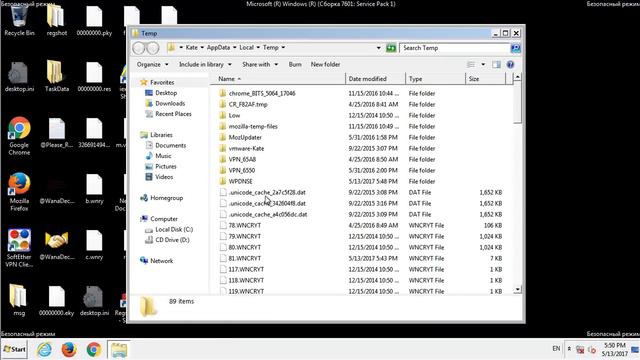Image resolution: width=640 pixels, height=360 pixels.
Task: Open the regshot folder on desktop
Action: coord(56,20)
